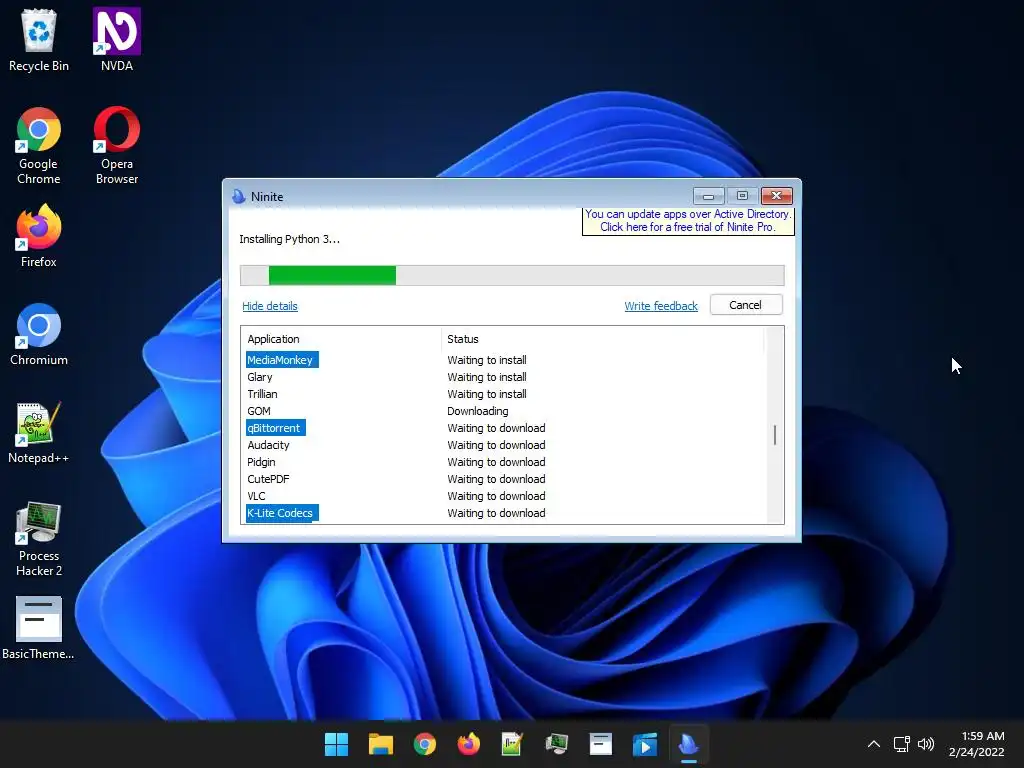Open the NVDA desktop shortcut
The width and height of the screenshot is (1024, 768).
tap(117, 40)
